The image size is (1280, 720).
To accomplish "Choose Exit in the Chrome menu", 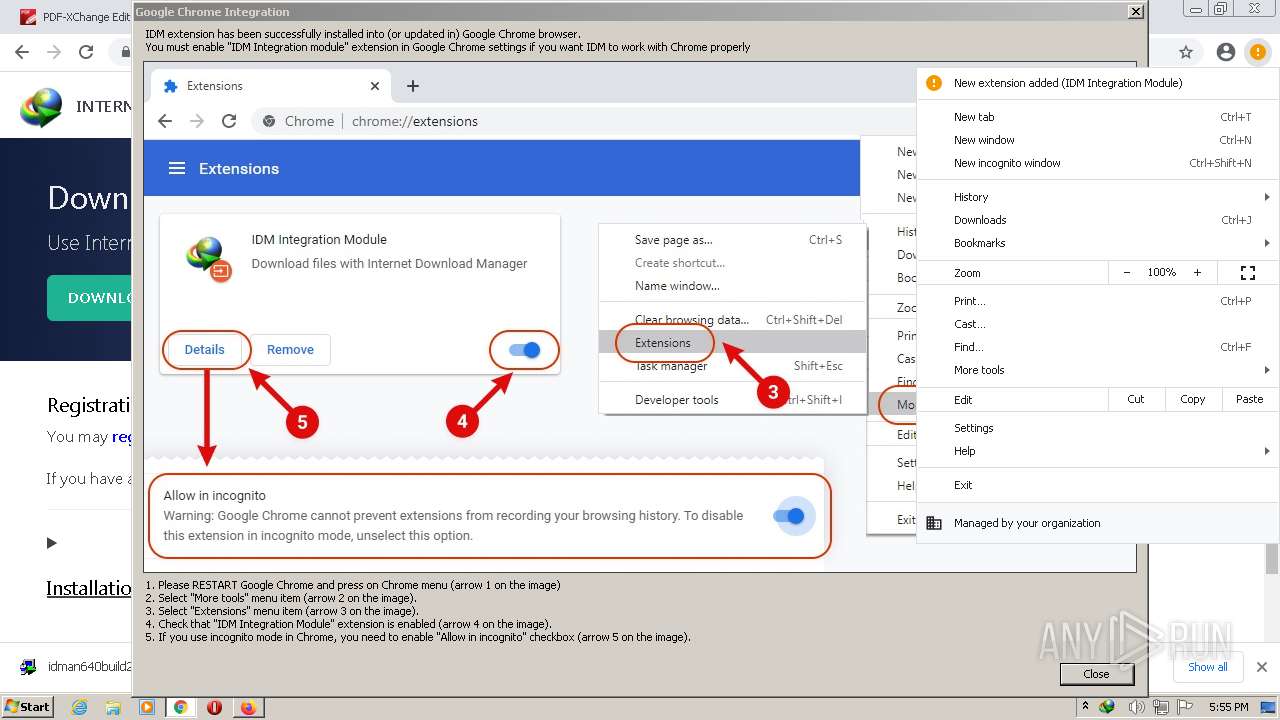I will pos(1098,485).
